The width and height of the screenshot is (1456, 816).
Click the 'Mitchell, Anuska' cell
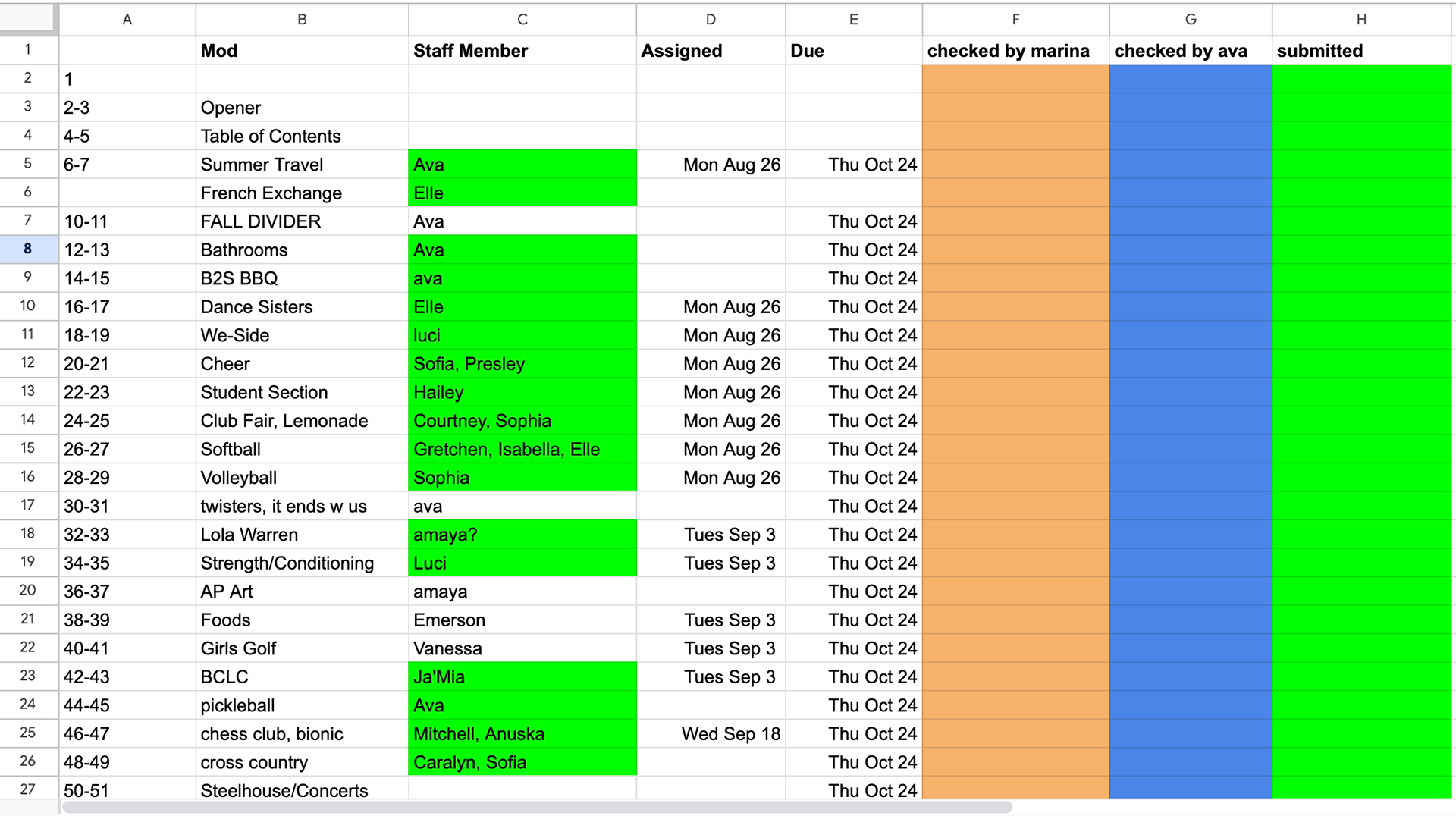[522, 734]
